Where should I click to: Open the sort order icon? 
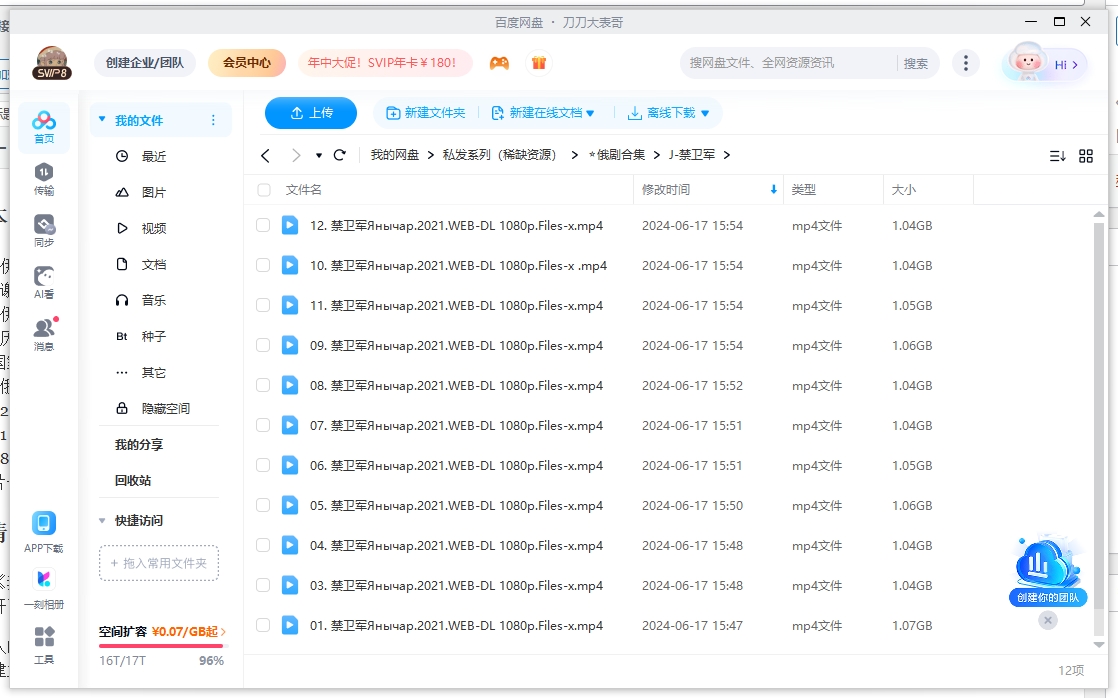1057,155
